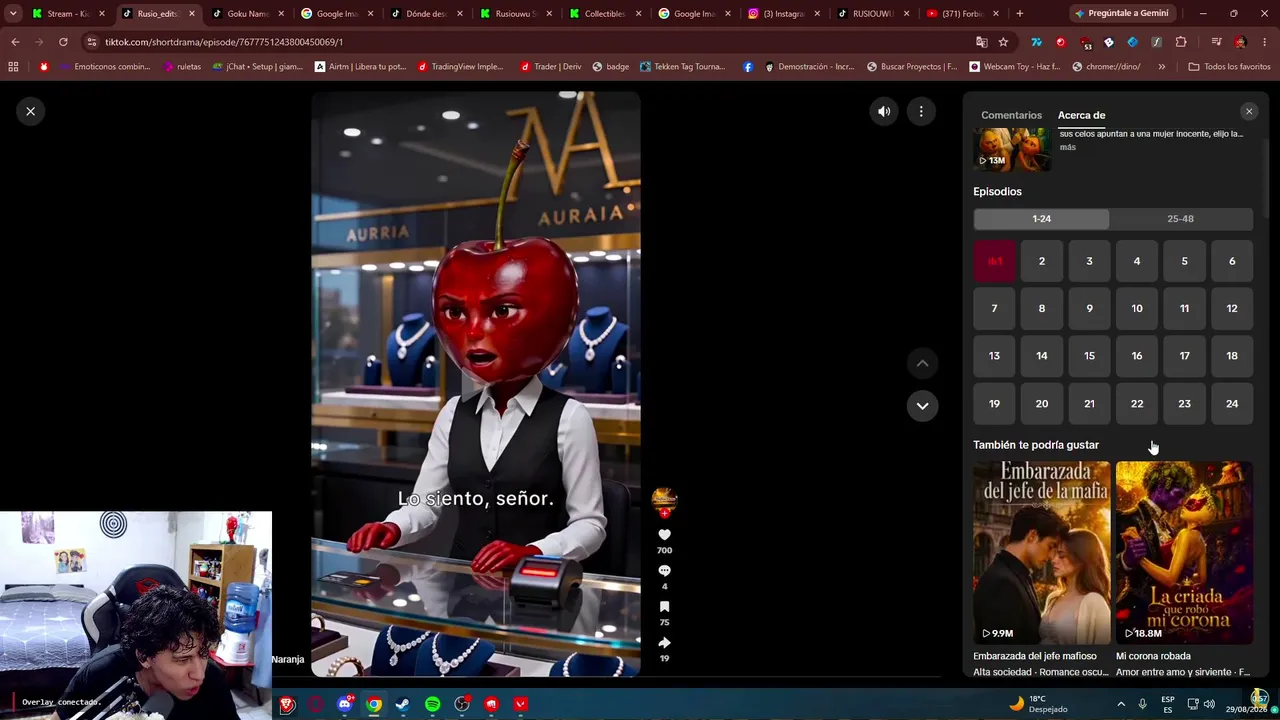Go back in browser history
This screenshot has width=1280, height=720.
click(x=15, y=42)
